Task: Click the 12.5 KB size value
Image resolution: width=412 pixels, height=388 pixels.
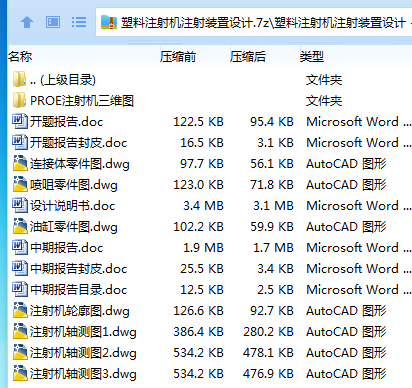Action: [202, 290]
